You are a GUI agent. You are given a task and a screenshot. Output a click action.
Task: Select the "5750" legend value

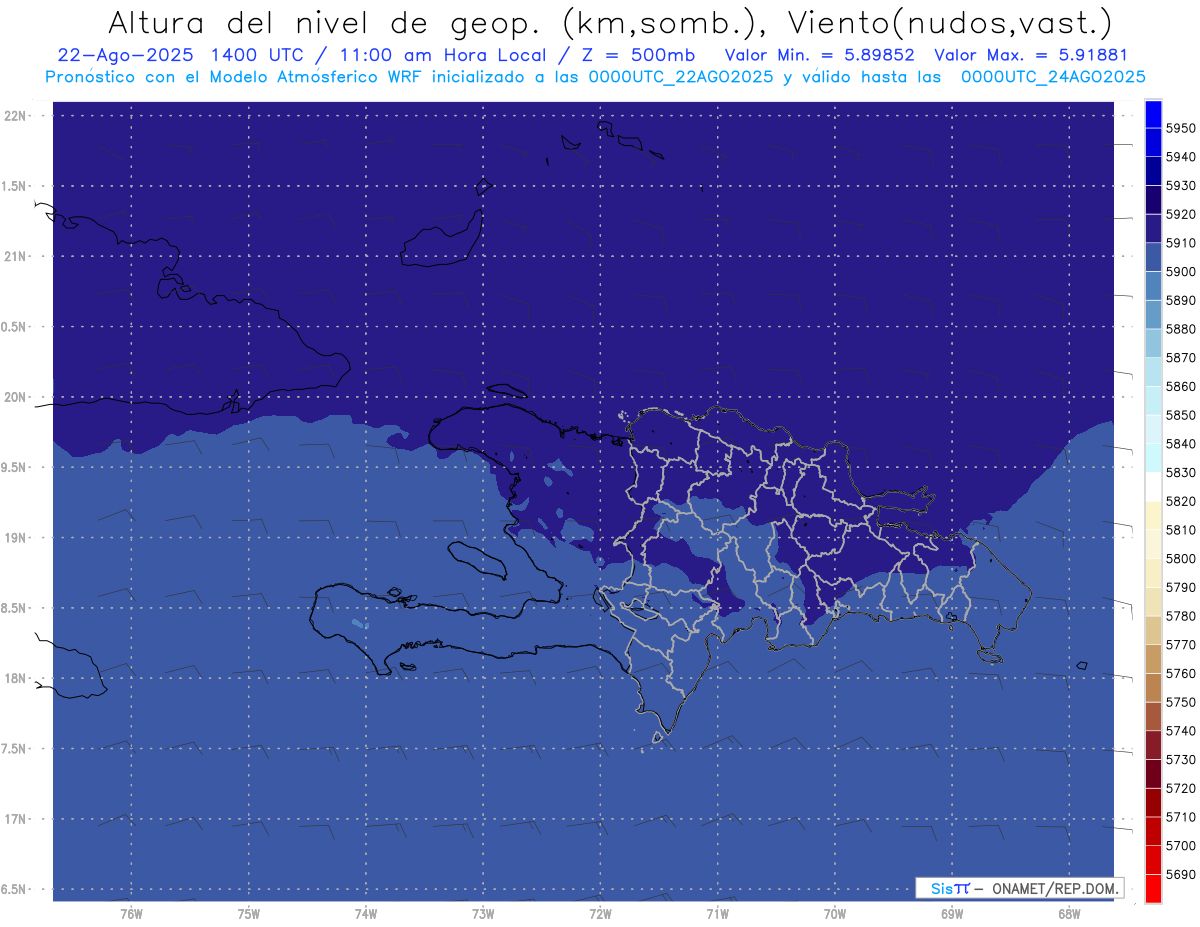1180,702
